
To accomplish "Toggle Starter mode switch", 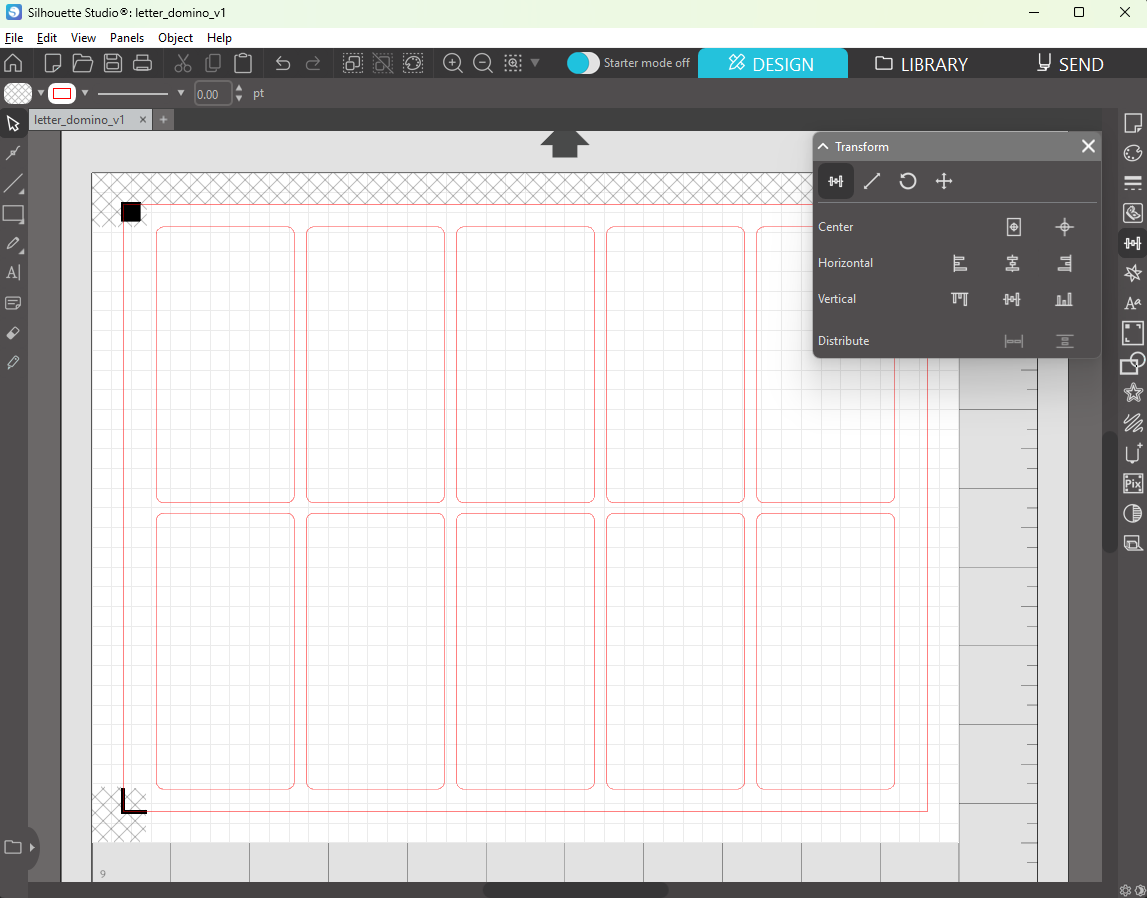I will pyautogui.click(x=583, y=63).
